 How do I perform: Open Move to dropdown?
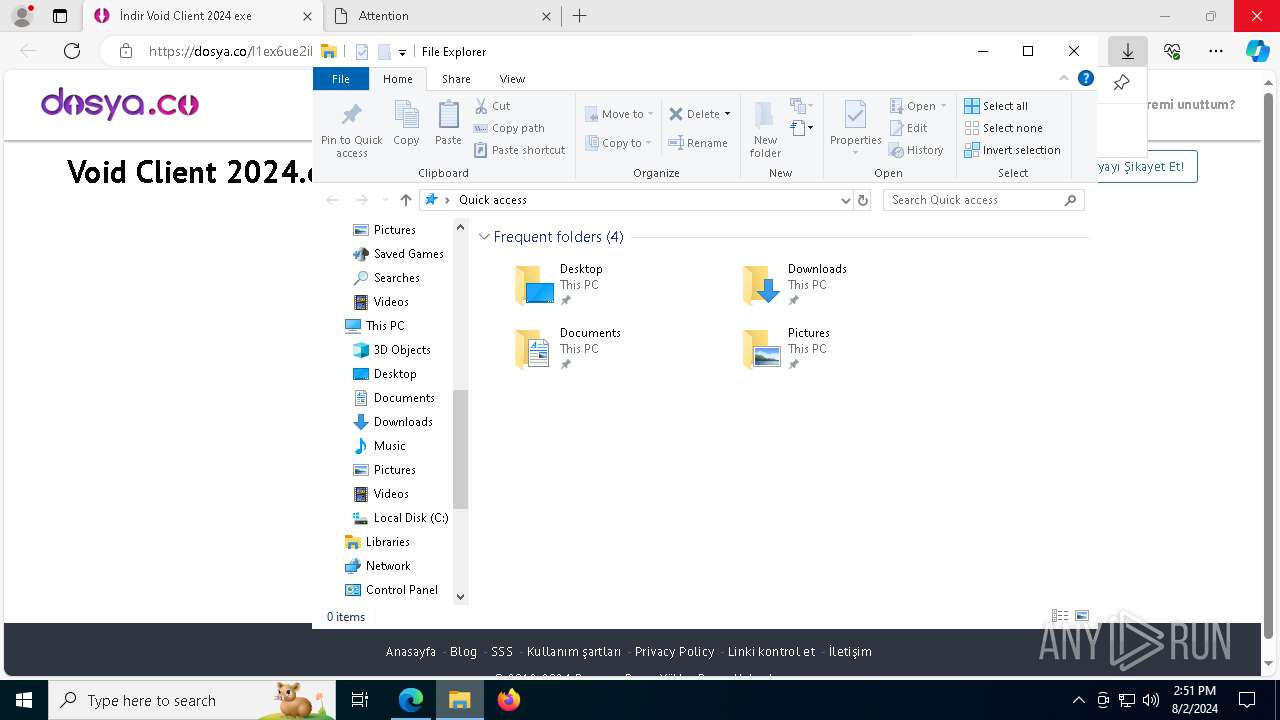click(x=619, y=114)
